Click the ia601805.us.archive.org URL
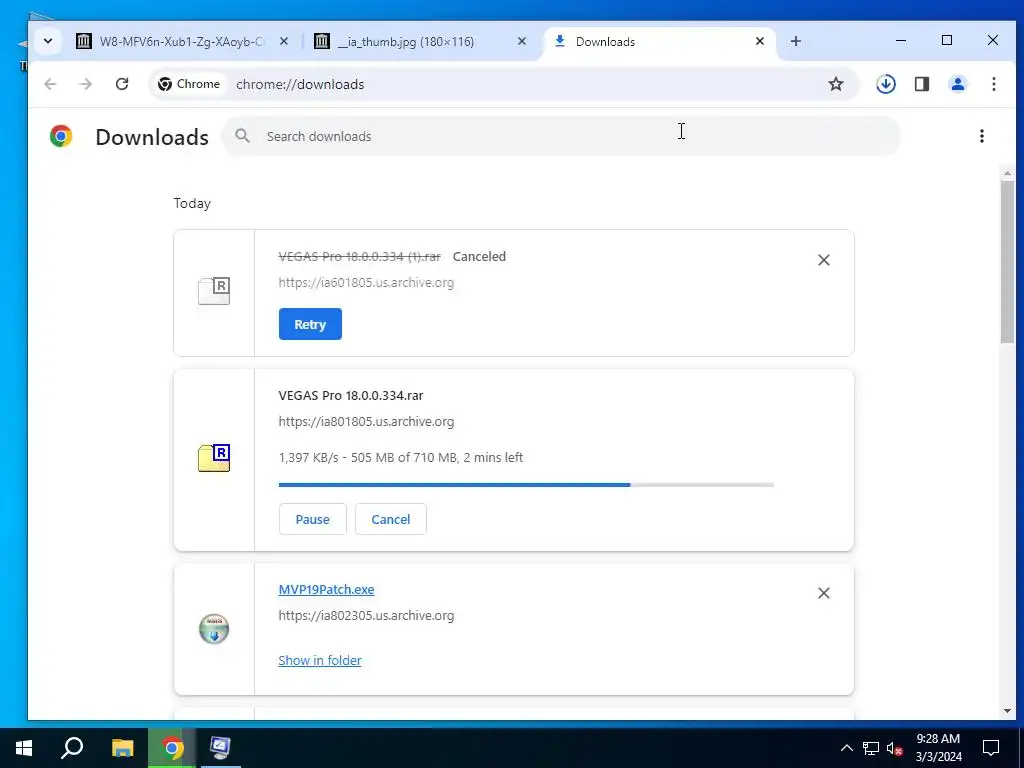Viewport: 1024px width, 768px height. pos(366,282)
